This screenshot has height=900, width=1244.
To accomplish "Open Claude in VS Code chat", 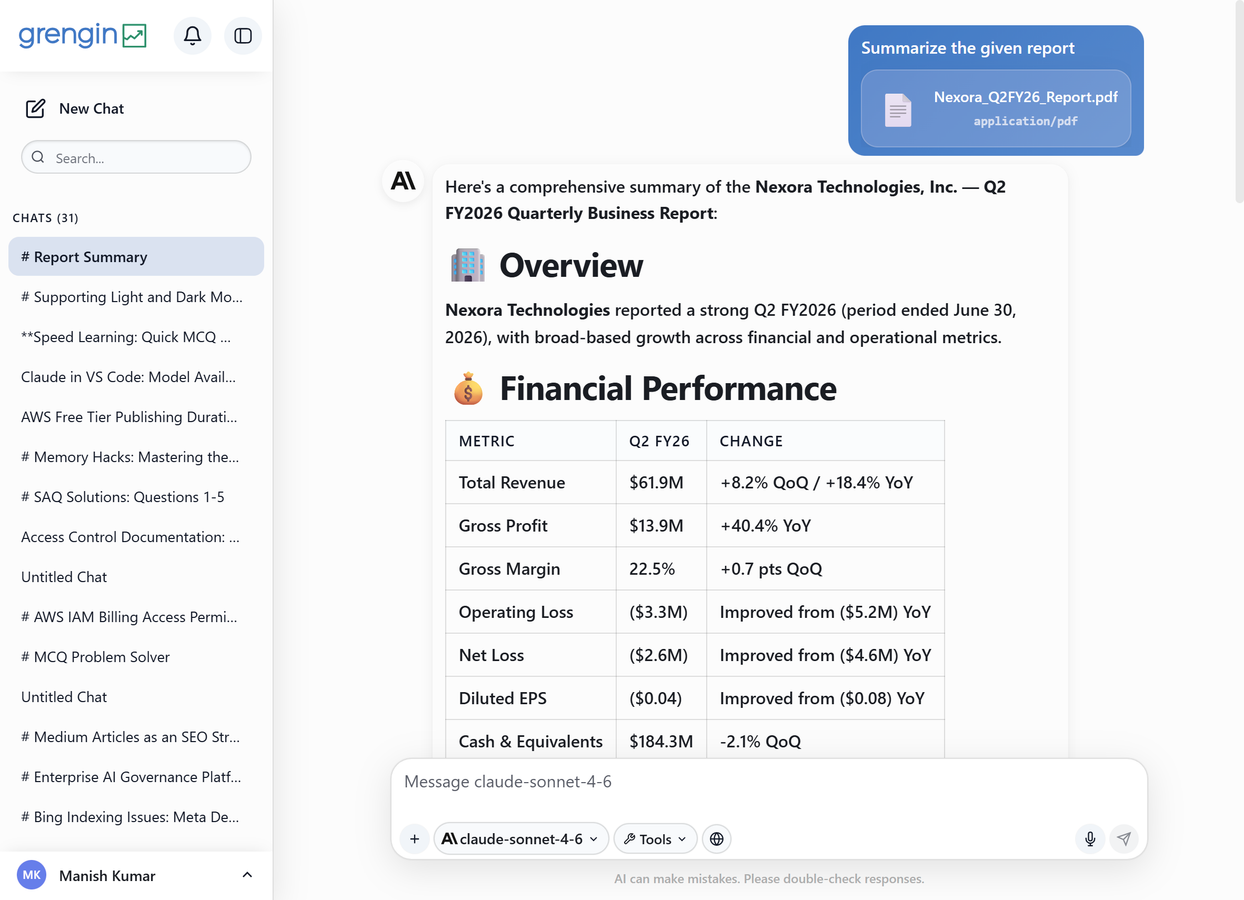I will pos(136,377).
